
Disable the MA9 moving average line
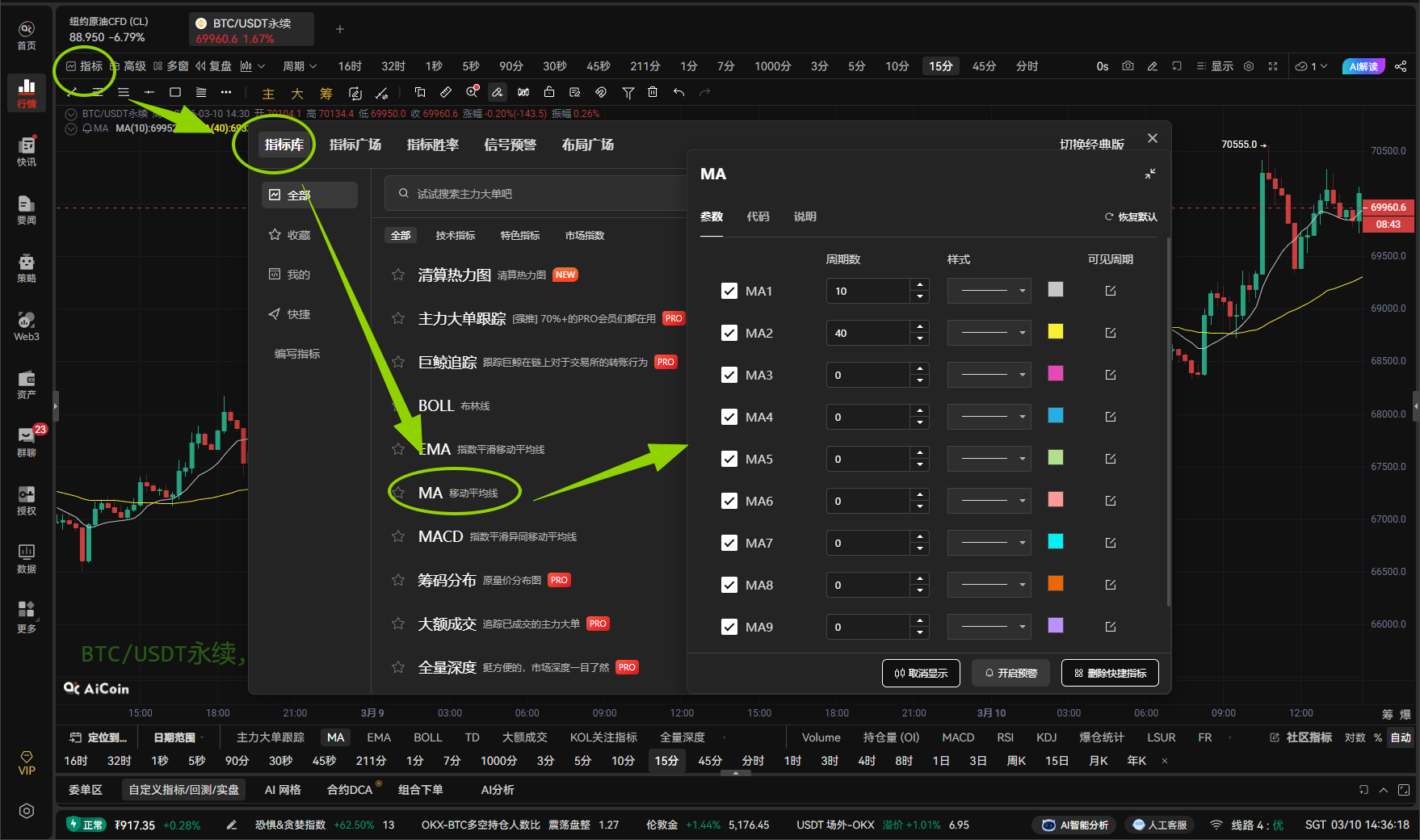[730, 627]
